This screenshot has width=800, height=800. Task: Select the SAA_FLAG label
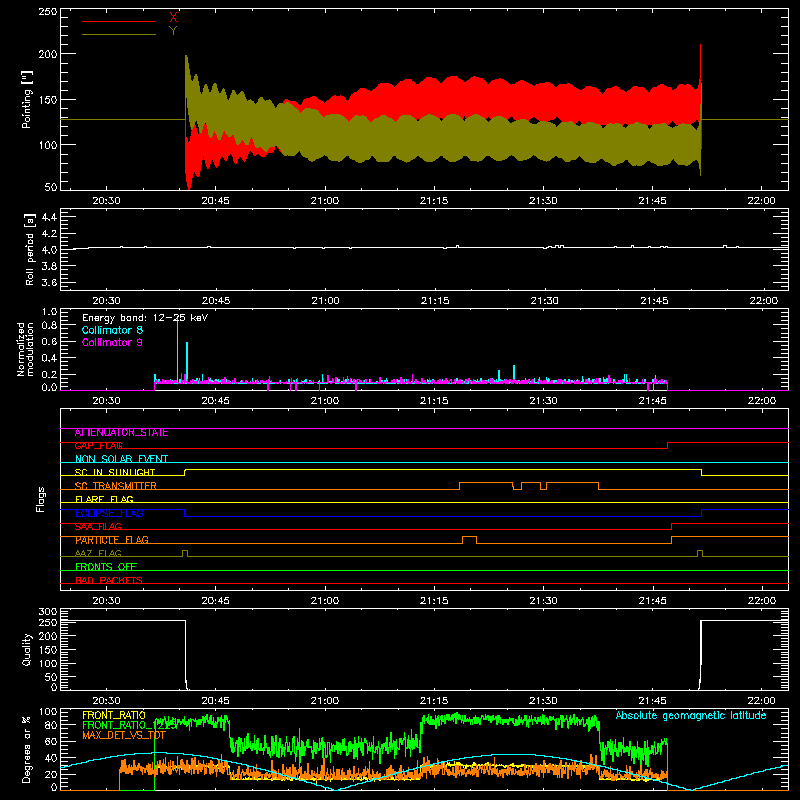98,527
